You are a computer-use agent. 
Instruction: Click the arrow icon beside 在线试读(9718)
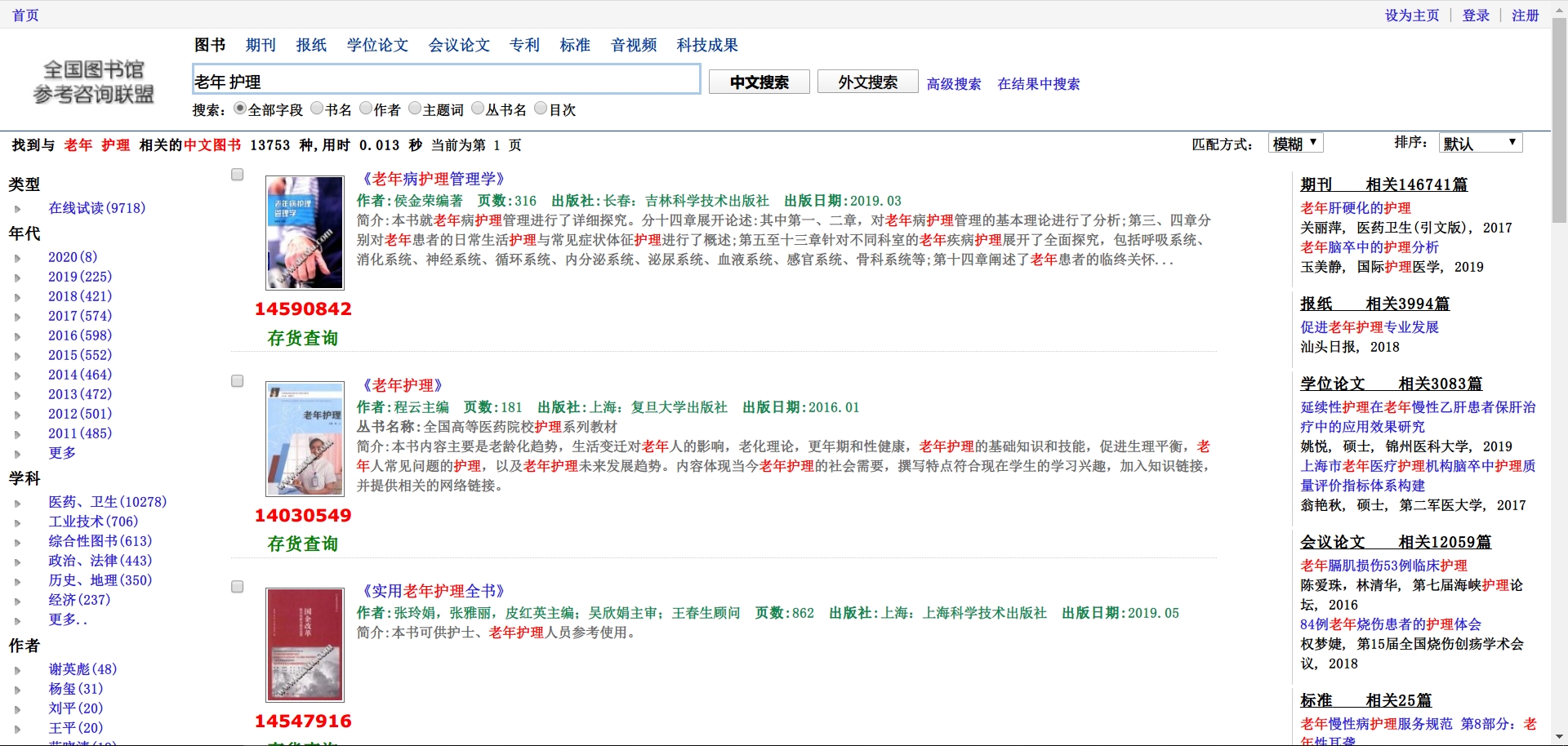click(x=17, y=209)
